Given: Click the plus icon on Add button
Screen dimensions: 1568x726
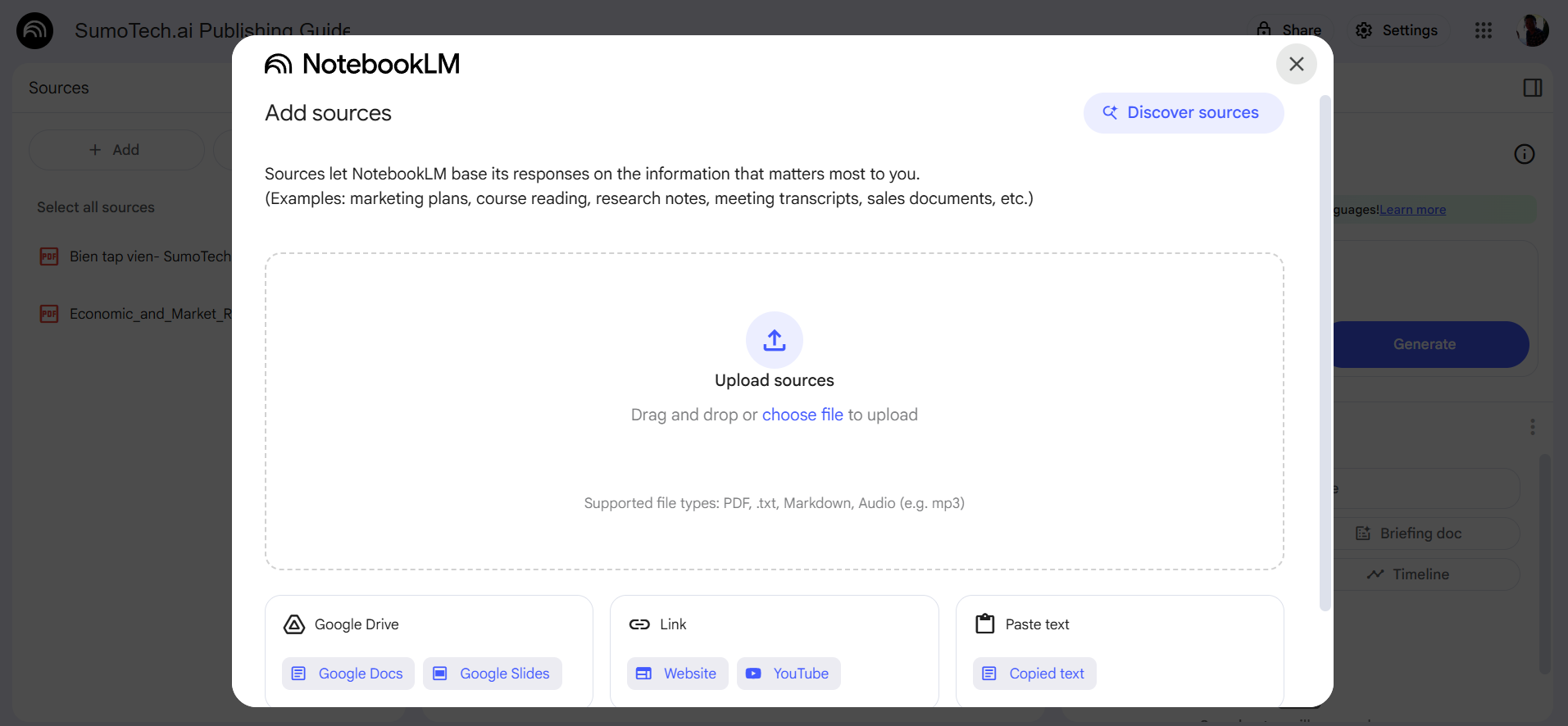Looking at the screenshot, I should click(x=95, y=150).
